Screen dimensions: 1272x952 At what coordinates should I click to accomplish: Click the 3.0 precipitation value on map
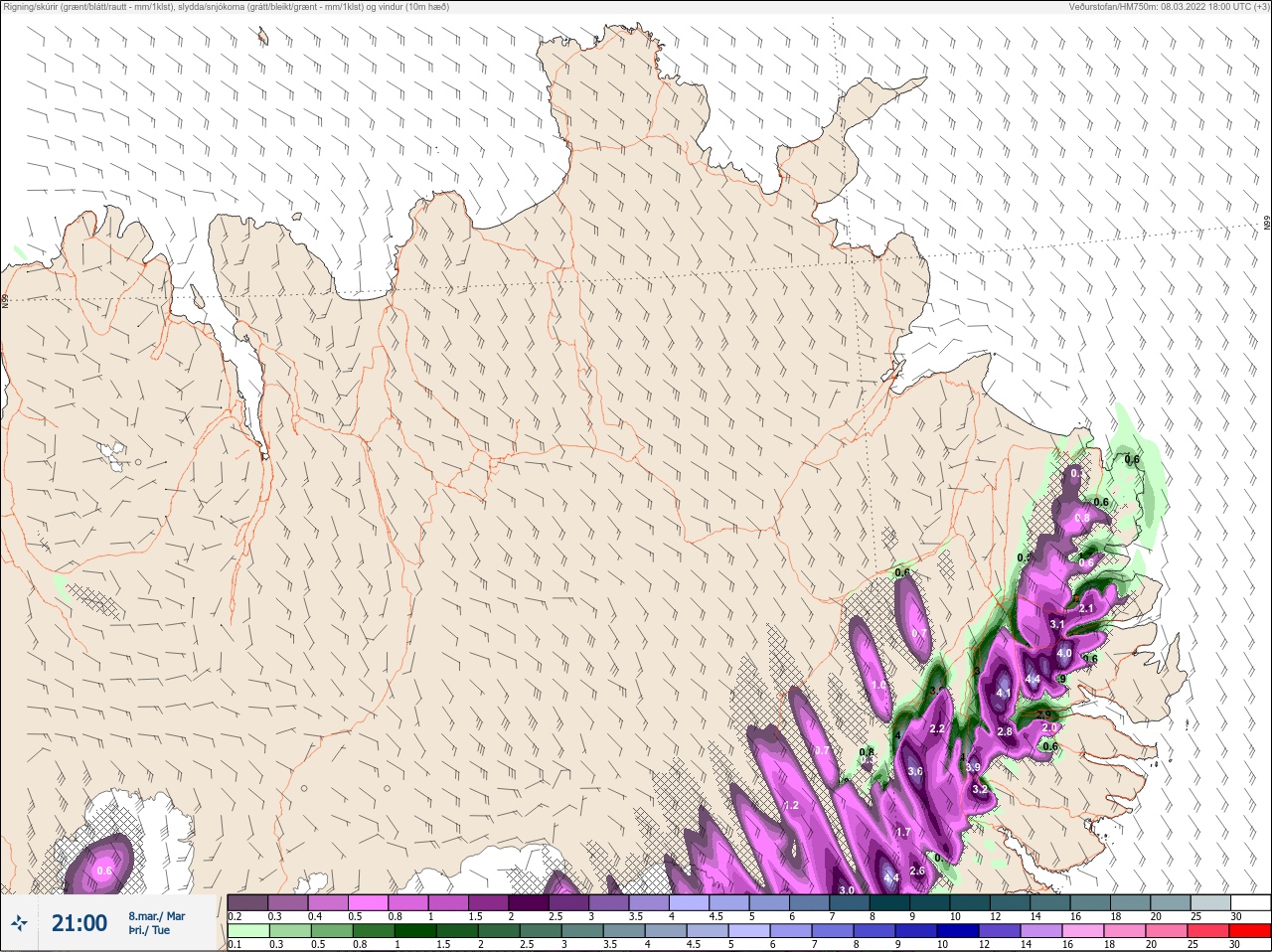tap(846, 890)
